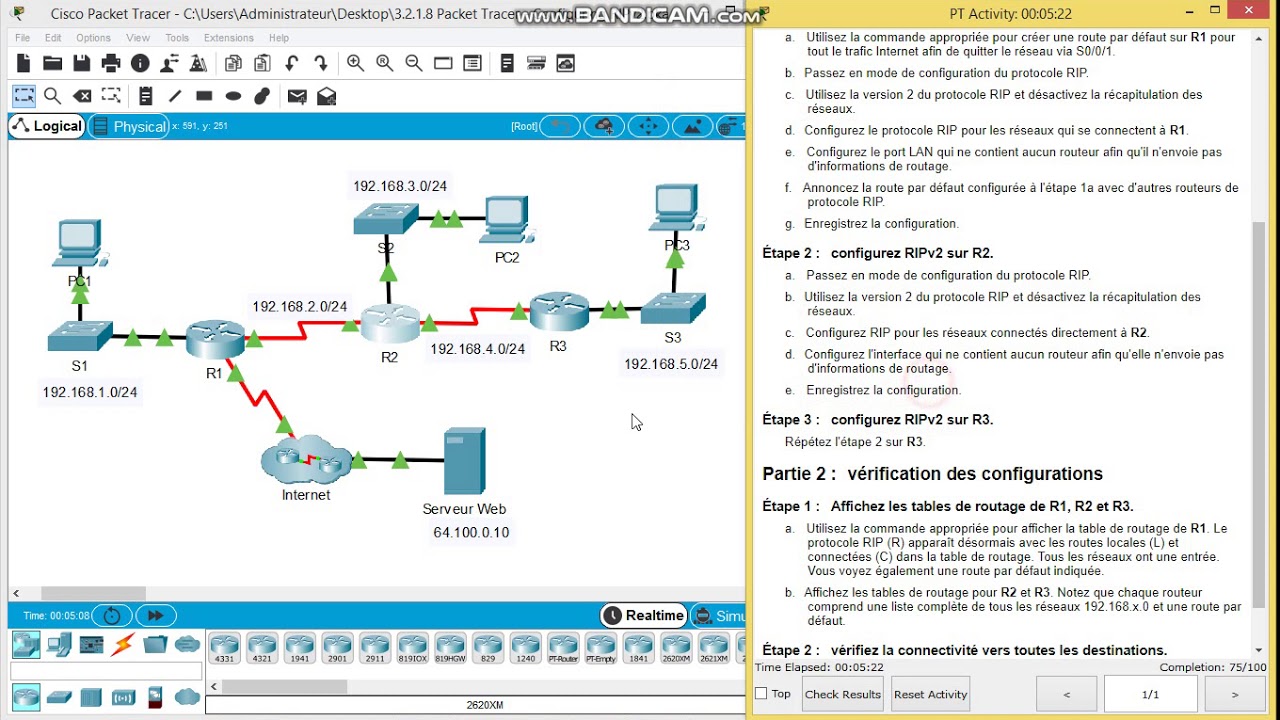This screenshot has height=720, width=1280.
Task: Go to next instruction page
Action: click(x=1235, y=694)
